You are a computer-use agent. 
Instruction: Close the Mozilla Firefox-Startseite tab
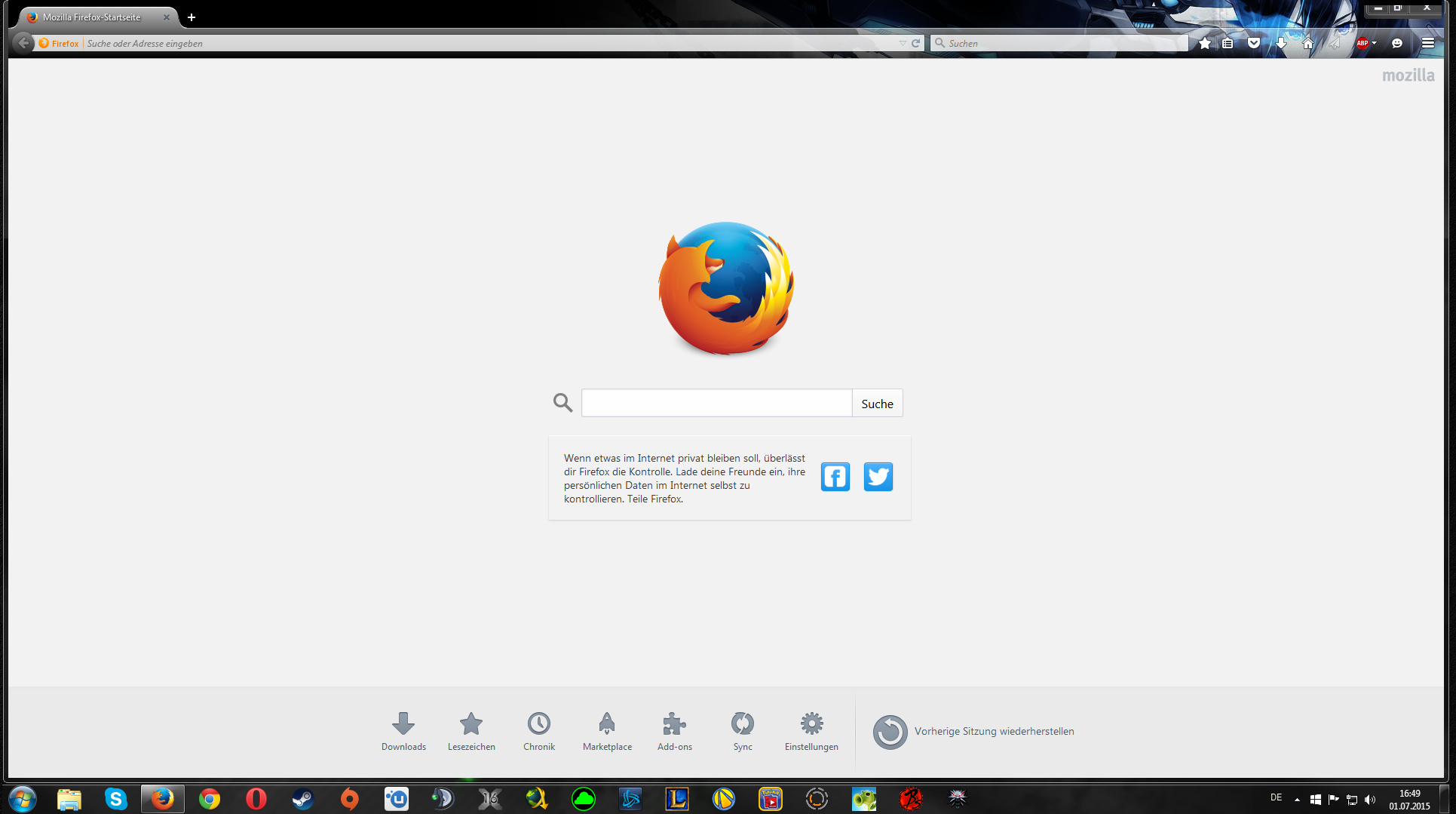pyautogui.click(x=167, y=17)
